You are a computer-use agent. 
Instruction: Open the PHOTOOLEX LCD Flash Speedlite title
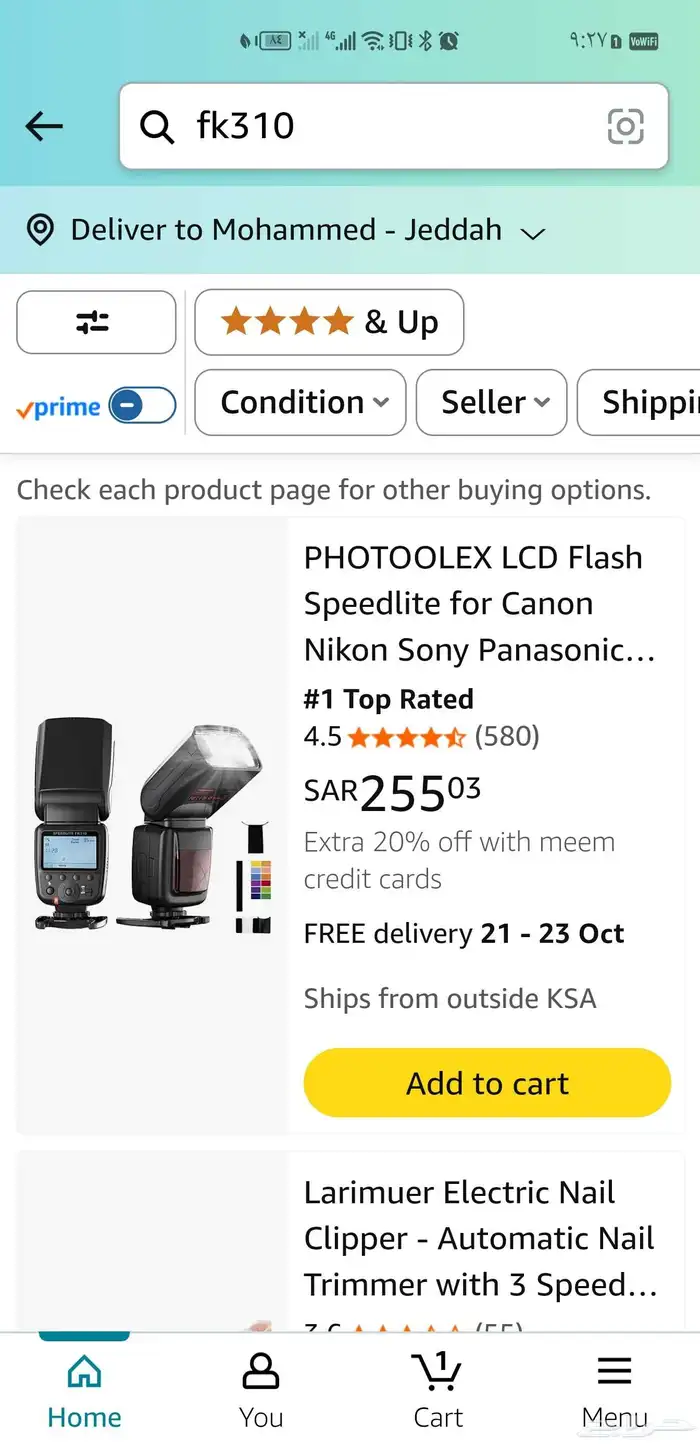pos(479,603)
